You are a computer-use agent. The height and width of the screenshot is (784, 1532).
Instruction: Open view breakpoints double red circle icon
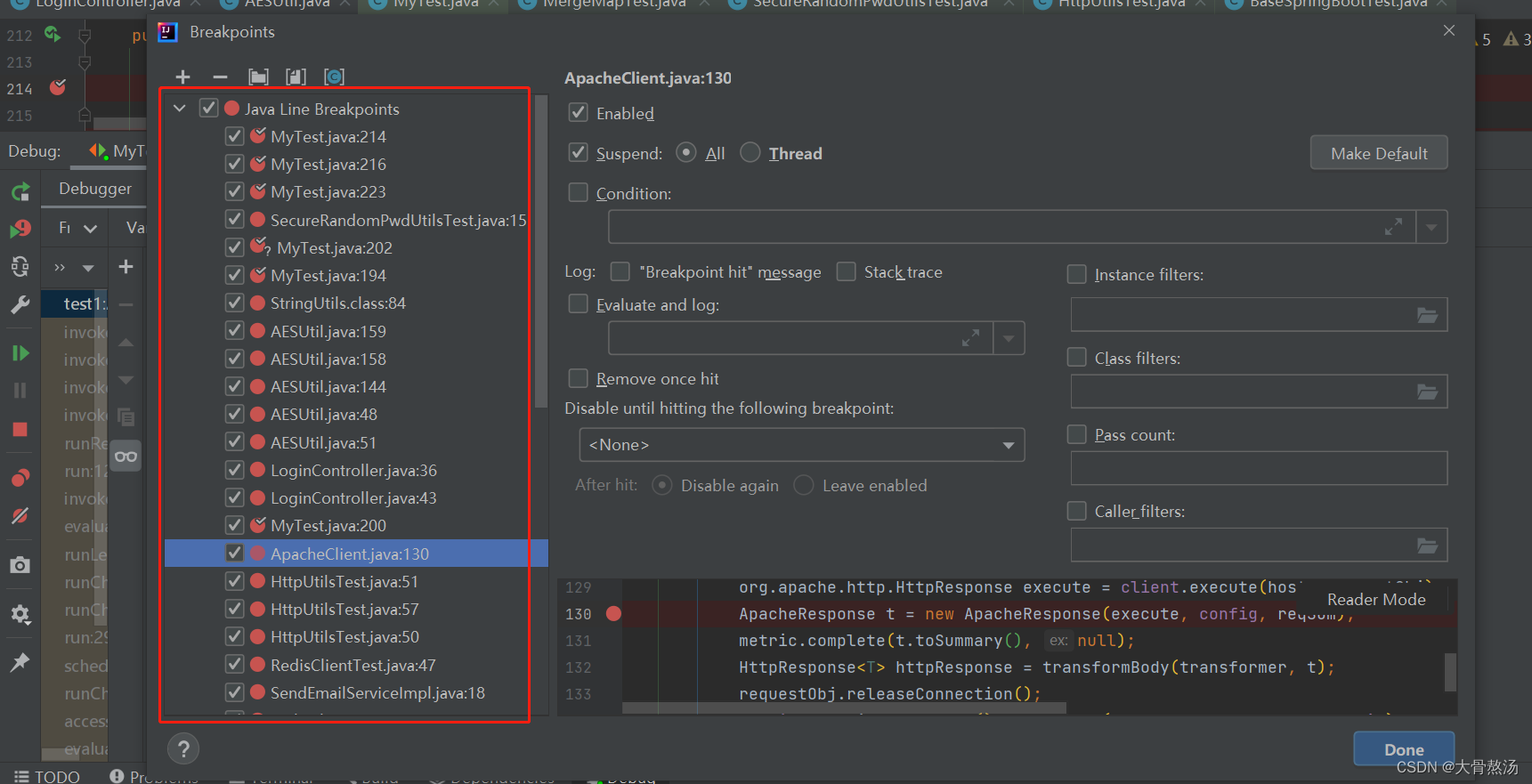[x=20, y=478]
